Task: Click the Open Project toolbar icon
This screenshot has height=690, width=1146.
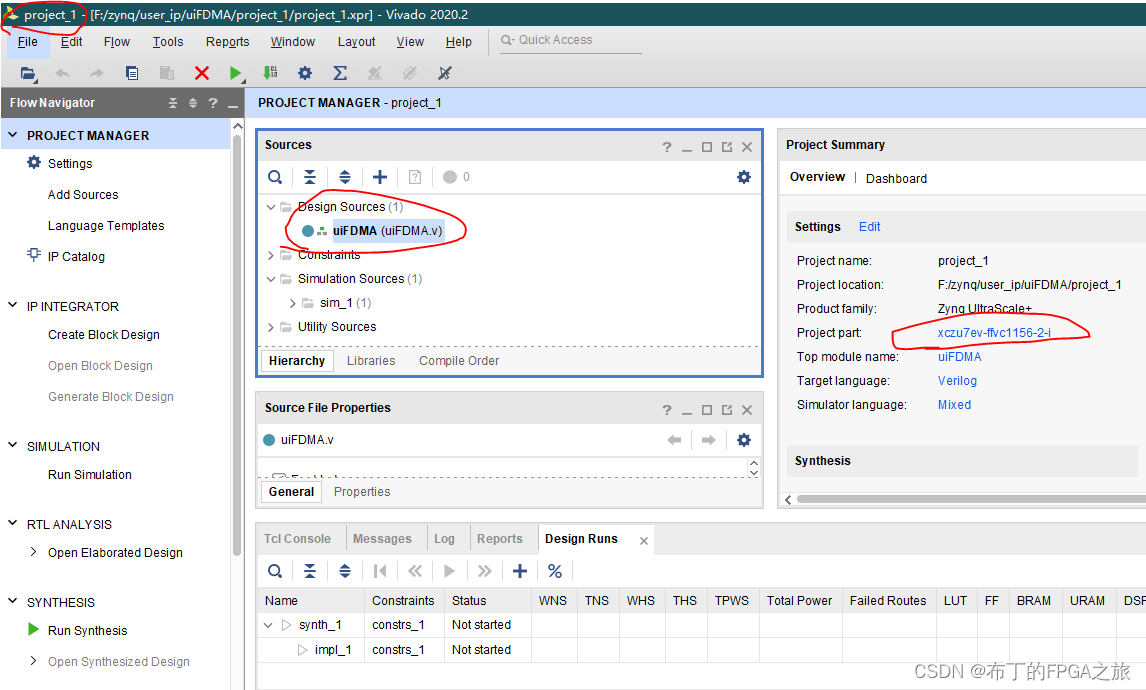Action: [28, 73]
